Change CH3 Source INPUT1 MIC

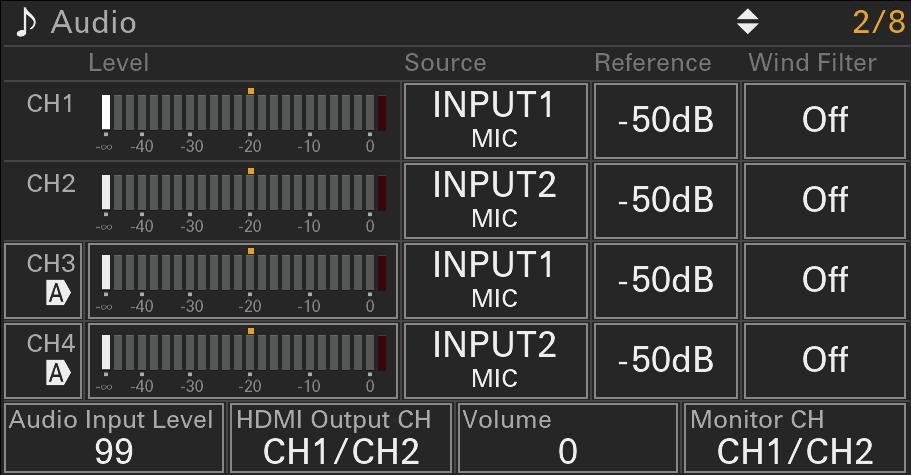(x=495, y=280)
